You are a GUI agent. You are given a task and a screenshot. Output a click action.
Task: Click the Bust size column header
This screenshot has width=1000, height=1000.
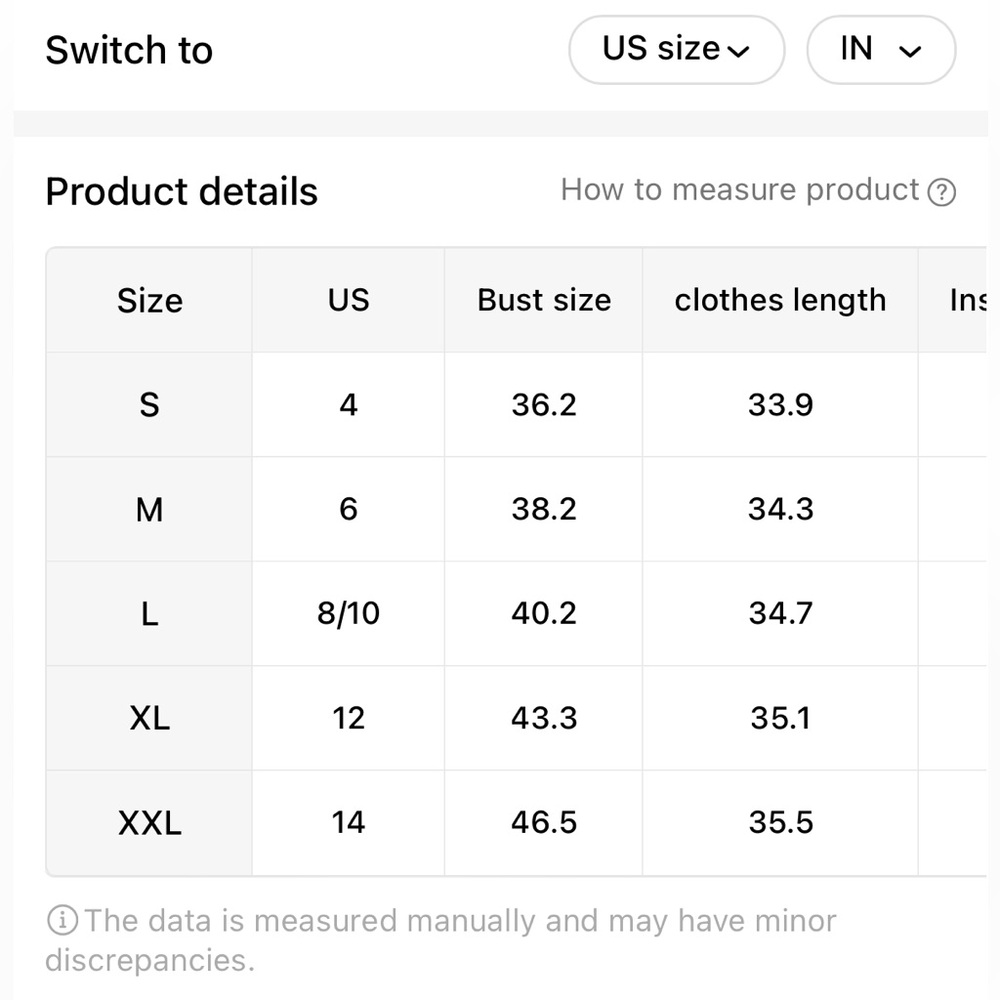pos(544,300)
